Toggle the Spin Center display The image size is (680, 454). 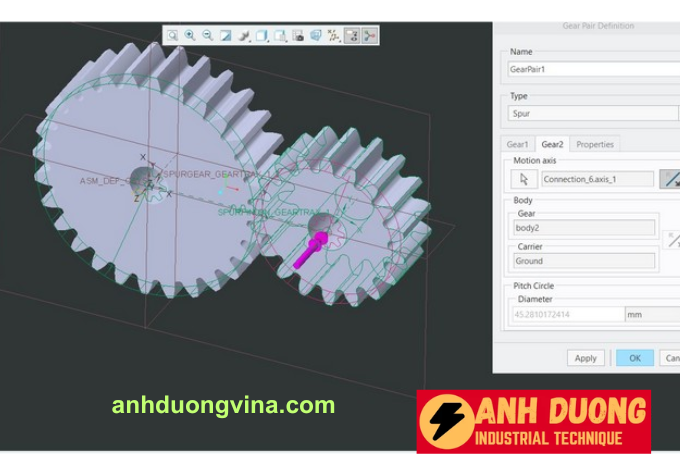pos(369,35)
